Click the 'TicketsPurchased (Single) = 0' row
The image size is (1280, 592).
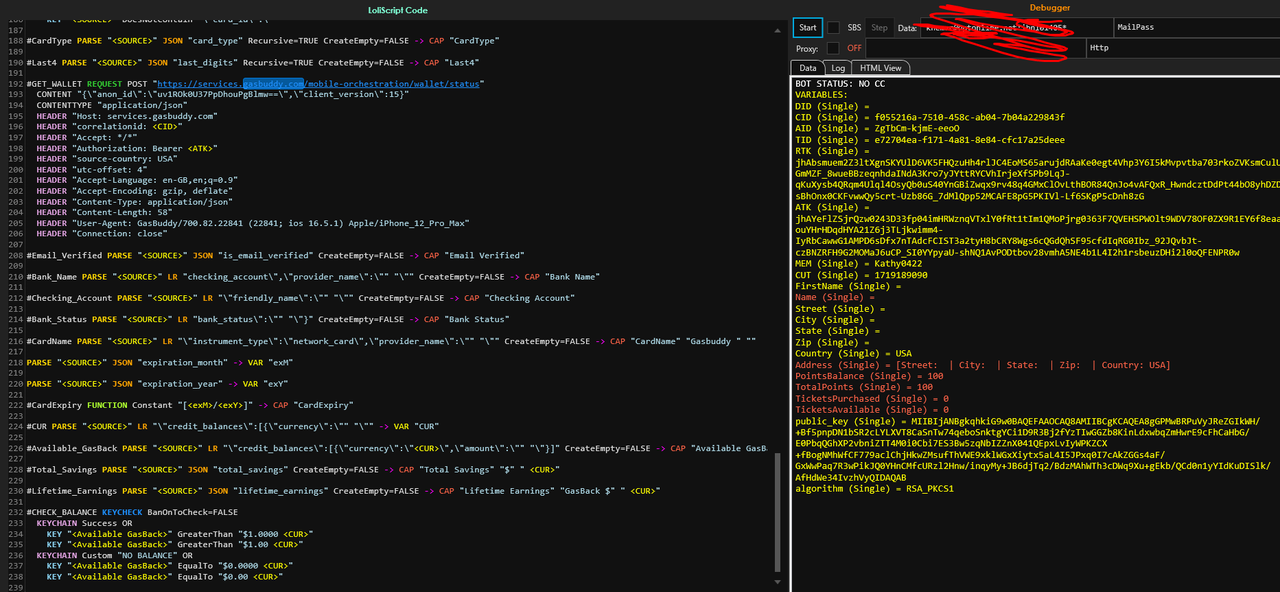pyautogui.click(x=872, y=398)
